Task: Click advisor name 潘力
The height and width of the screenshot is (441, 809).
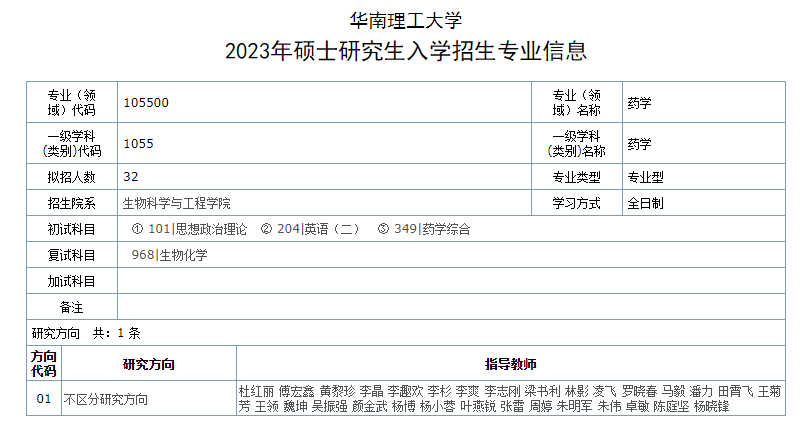Action: tap(702, 391)
